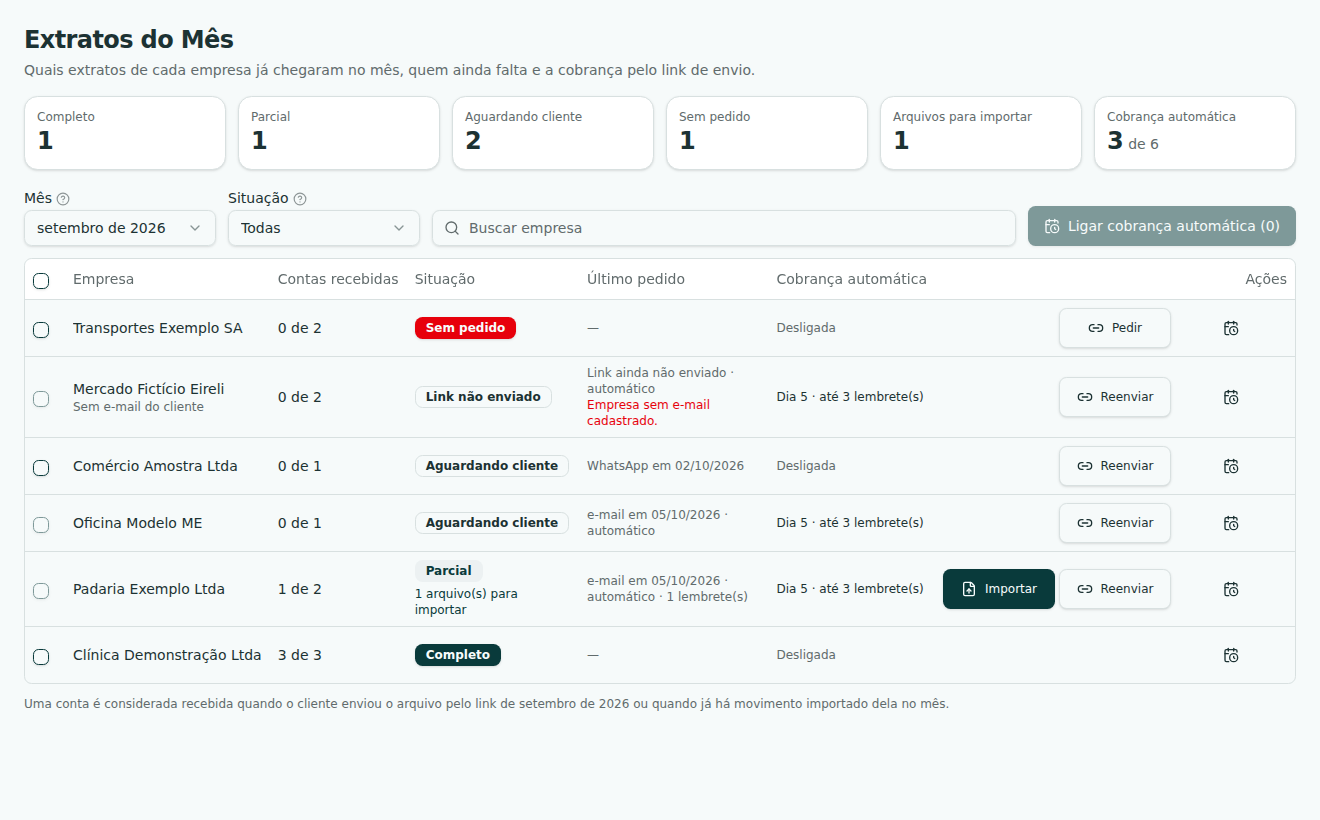This screenshot has height=820, width=1320.
Task: Focus the Buscar empresa search field
Action: pos(724,228)
